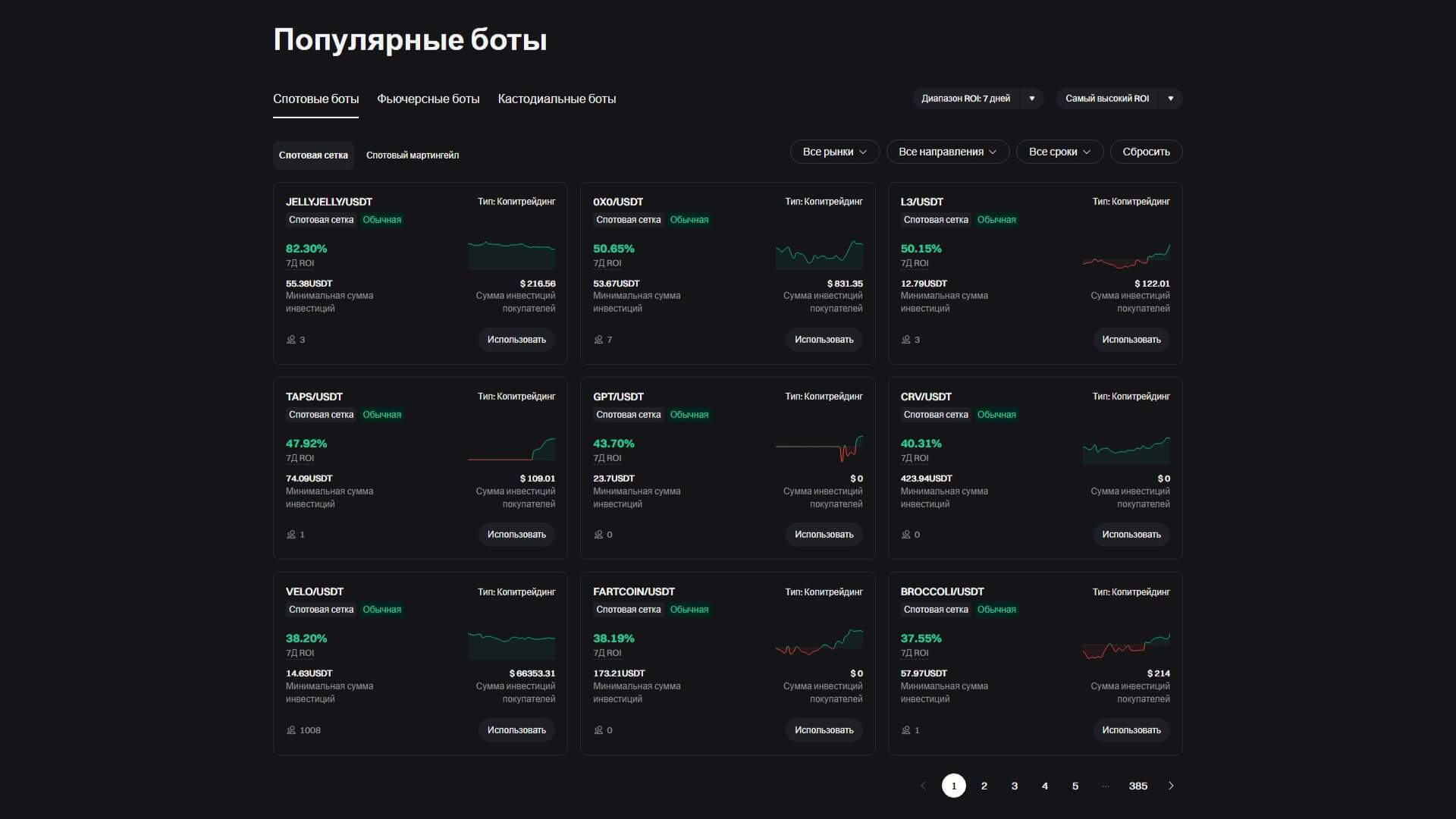
Task: Click the Сбросить reset filters button
Action: click(1146, 152)
